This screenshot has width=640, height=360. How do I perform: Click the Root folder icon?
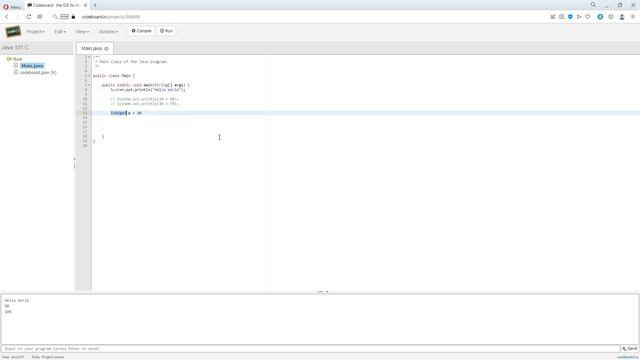click(x=9, y=59)
